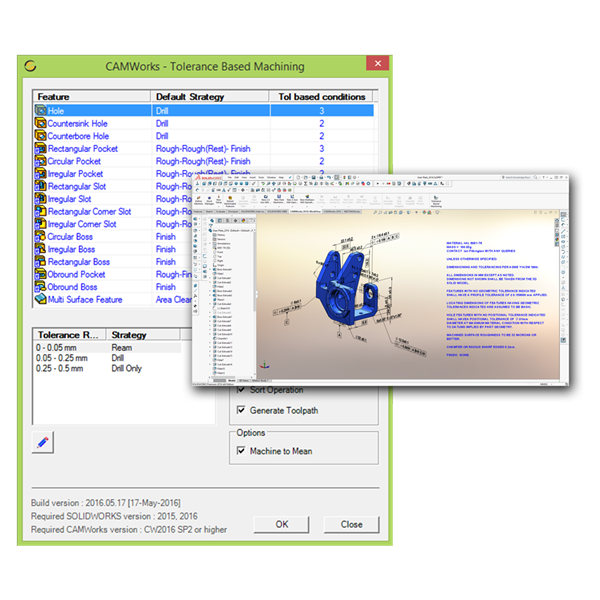Click the Close button
Image resolution: width=600 pixels, height=600 pixels.
tap(352, 524)
